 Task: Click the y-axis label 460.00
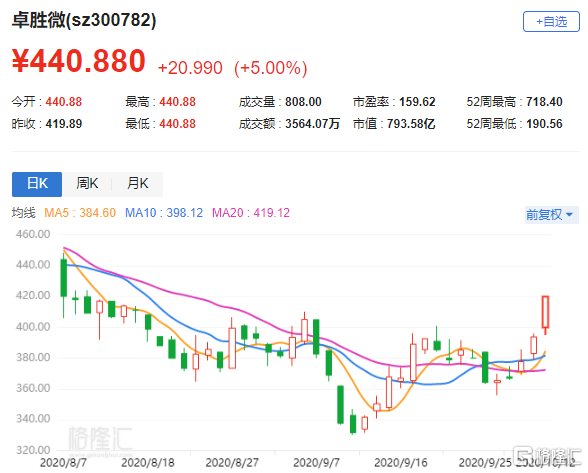(33, 234)
